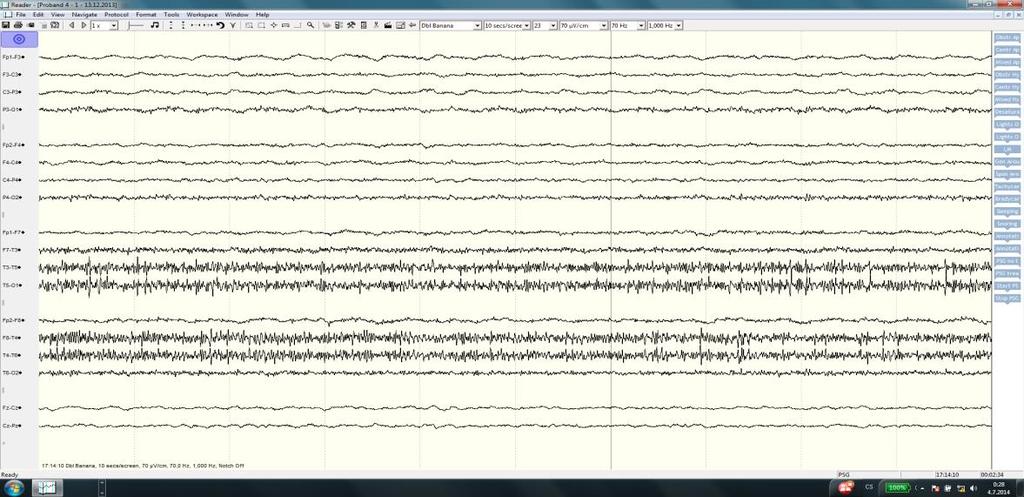Click the clapperboard video icon

point(388,25)
